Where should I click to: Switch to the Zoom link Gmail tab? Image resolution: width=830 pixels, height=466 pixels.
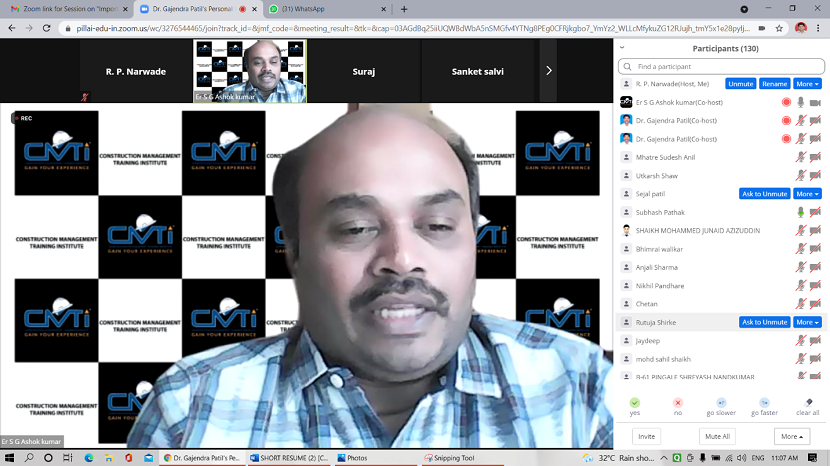coord(69,9)
